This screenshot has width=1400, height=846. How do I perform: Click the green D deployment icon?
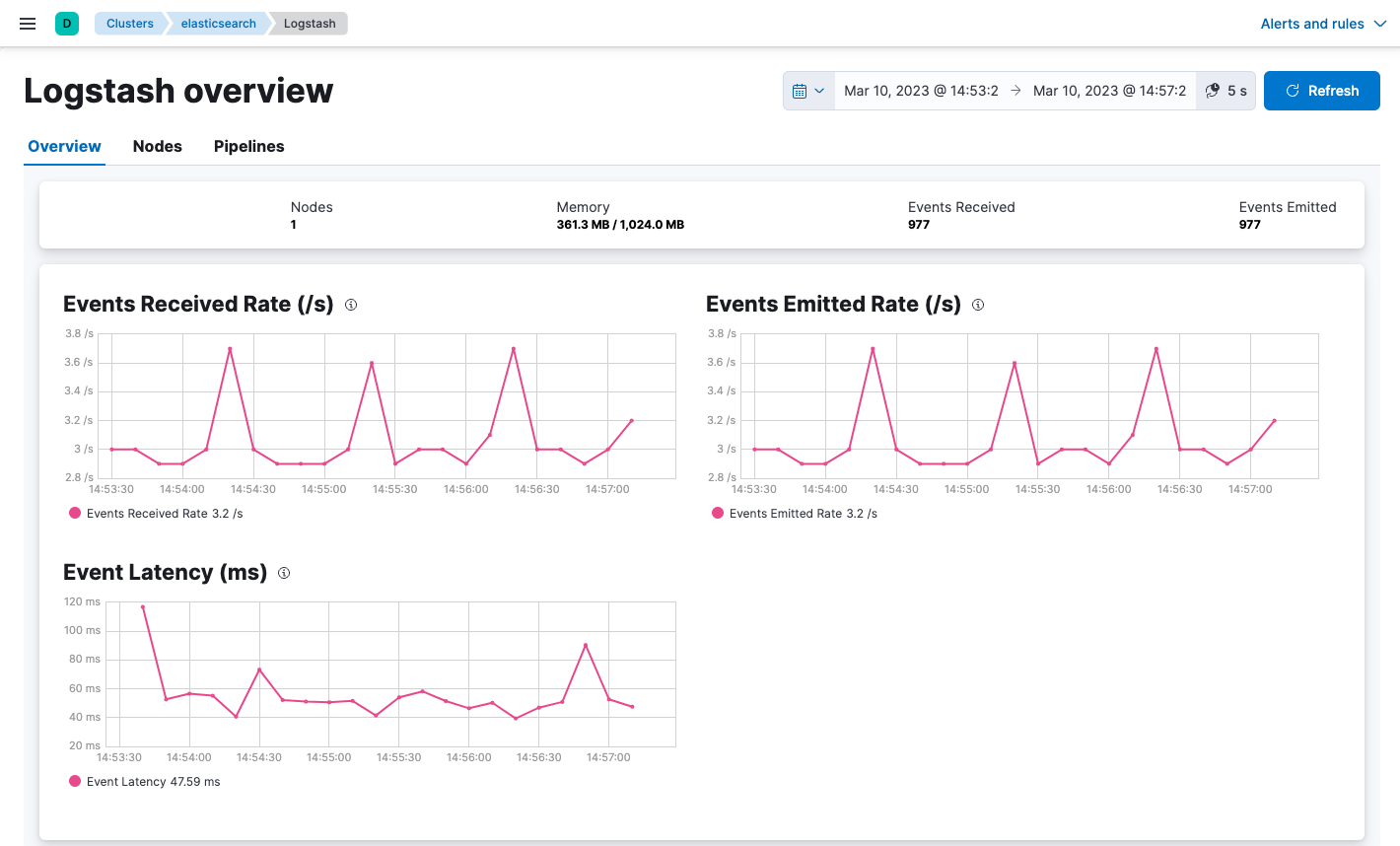[65, 22]
